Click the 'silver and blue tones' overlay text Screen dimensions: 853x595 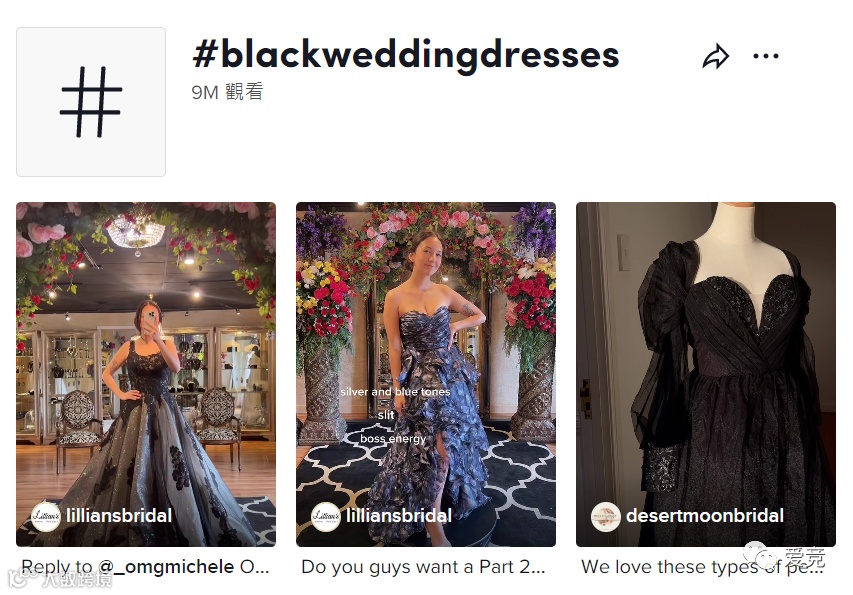[395, 392]
